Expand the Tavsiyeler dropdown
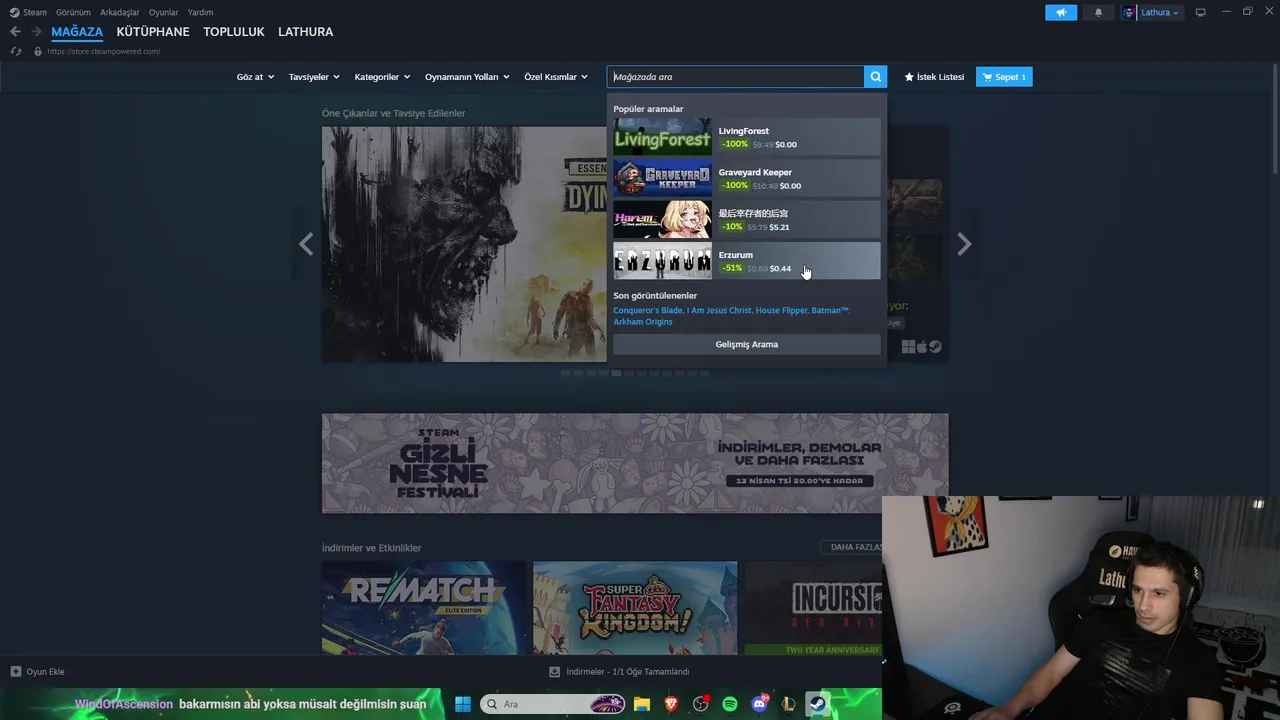The height and width of the screenshot is (720, 1280). pos(314,77)
